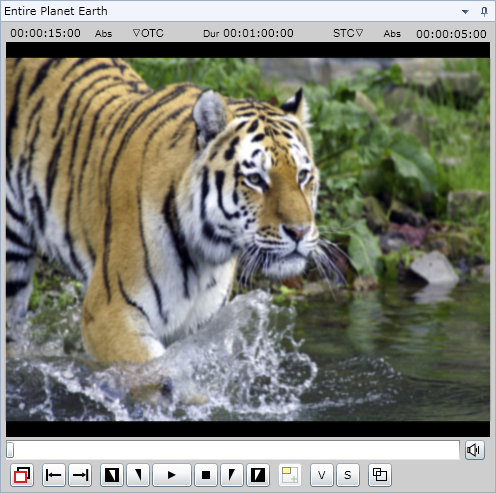Click the Dur 00:01:00:00 duration field
Image resolution: width=496 pixels, height=493 pixels.
click(x=248, y=33)
